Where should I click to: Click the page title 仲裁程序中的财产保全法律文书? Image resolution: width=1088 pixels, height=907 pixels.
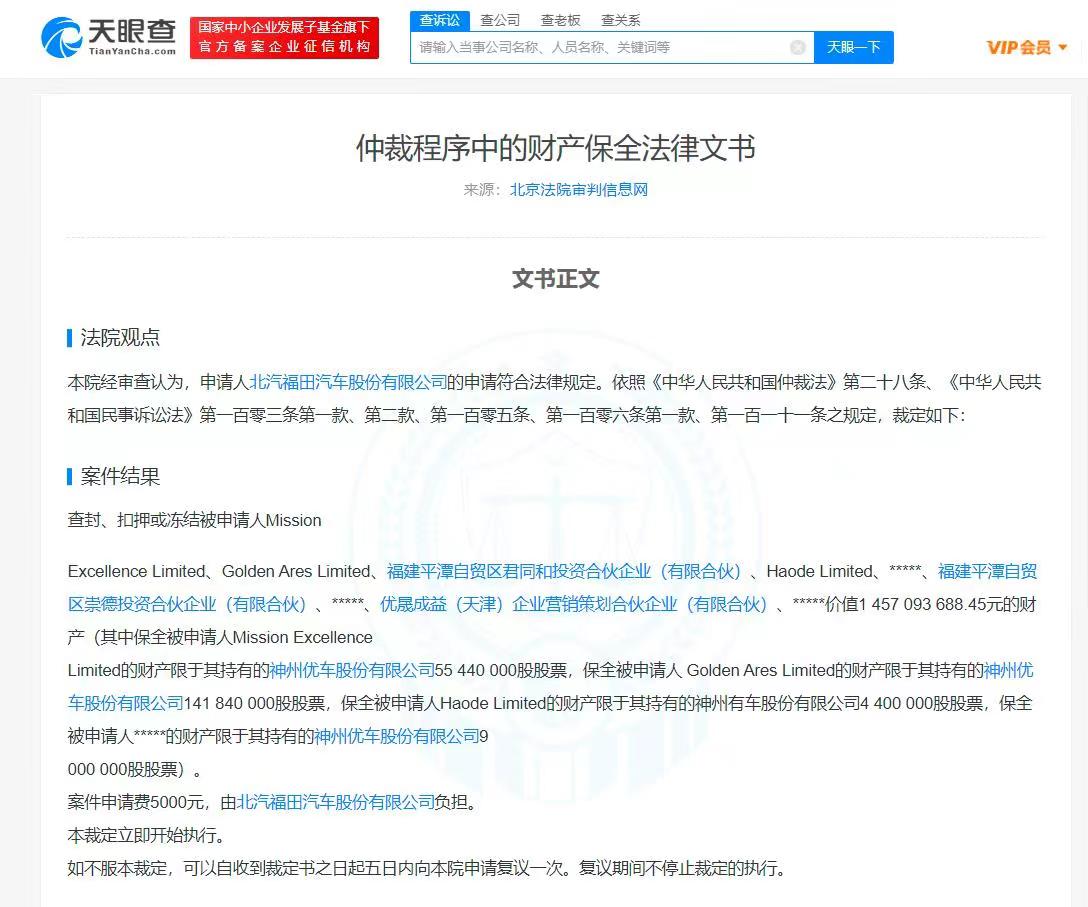click(555, 148)
